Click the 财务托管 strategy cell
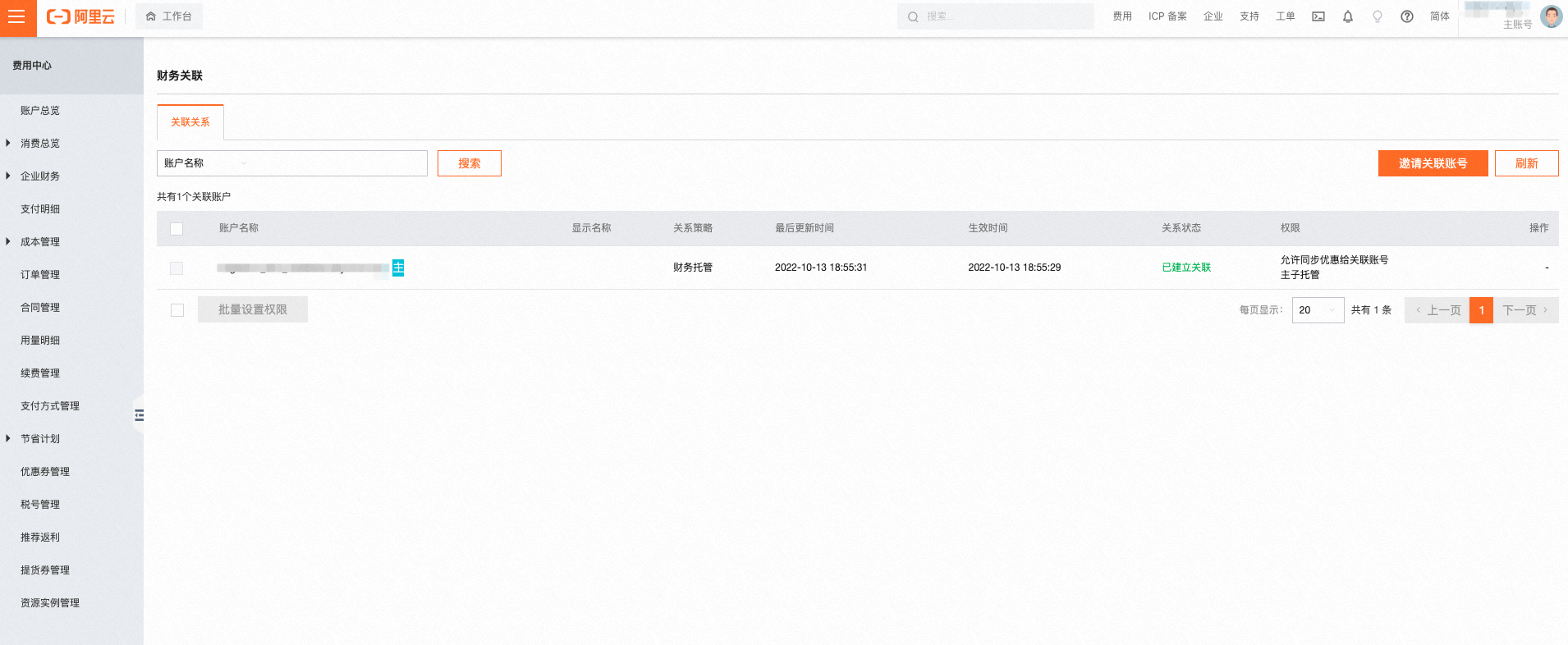This screenshot has width=1568, height=645. [x=693, y=268]
